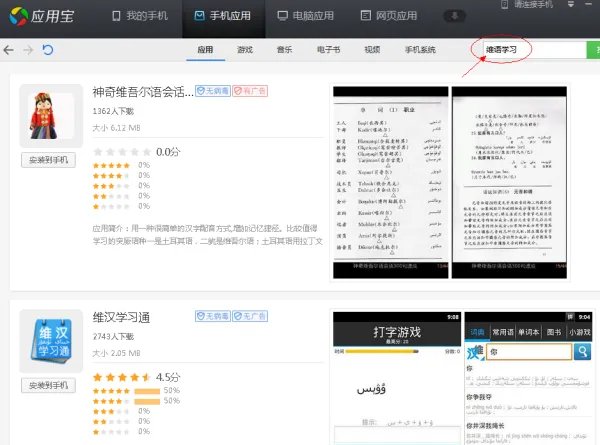Refresh the page with reload icon
The height and width of the screenshot is (445, 600).
point(47,50)
